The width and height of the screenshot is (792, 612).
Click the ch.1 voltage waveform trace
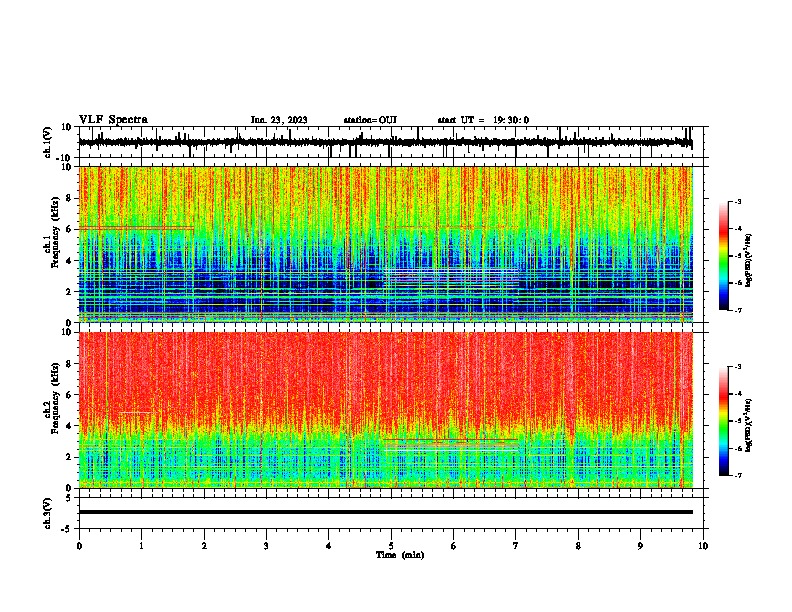pos(385,142)
